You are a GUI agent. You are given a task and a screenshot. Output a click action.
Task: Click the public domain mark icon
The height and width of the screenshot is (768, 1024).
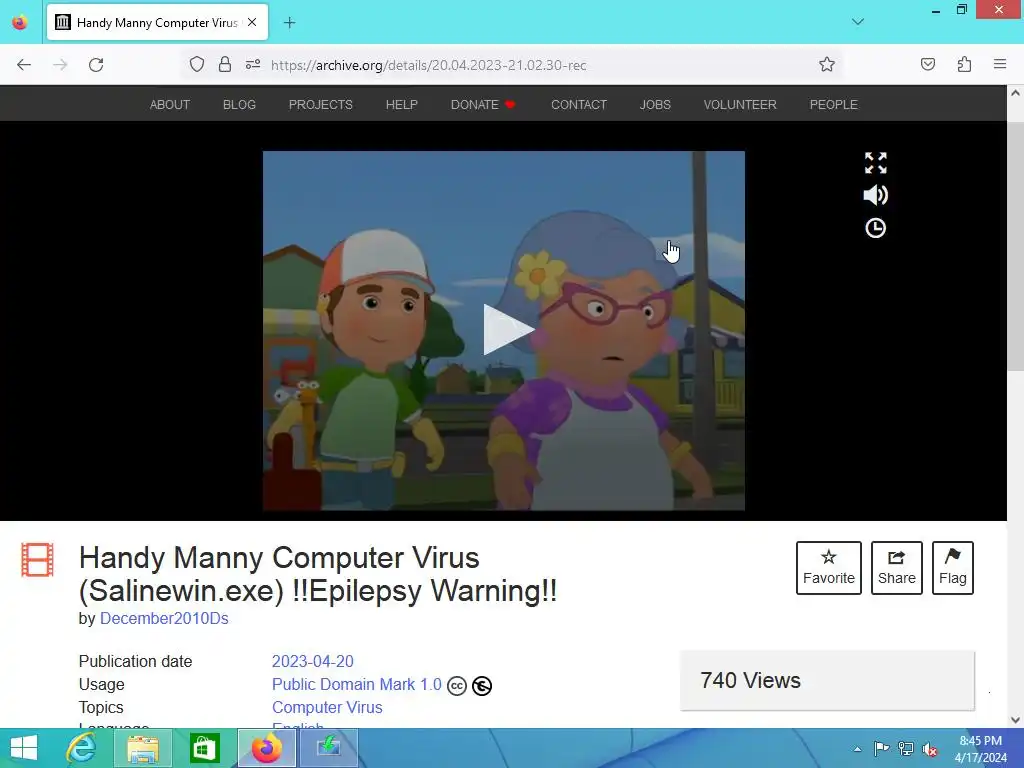coord(482,686)
